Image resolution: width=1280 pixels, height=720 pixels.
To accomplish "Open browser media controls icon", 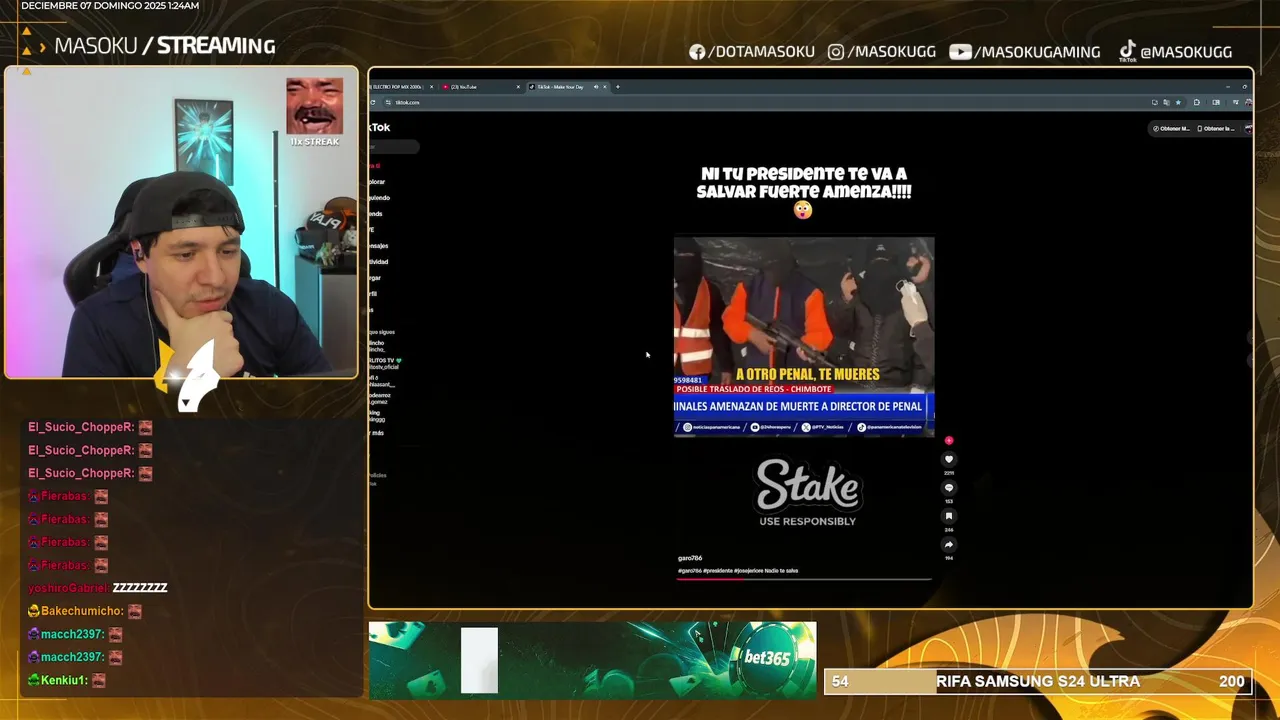I will click(1236, 102).
